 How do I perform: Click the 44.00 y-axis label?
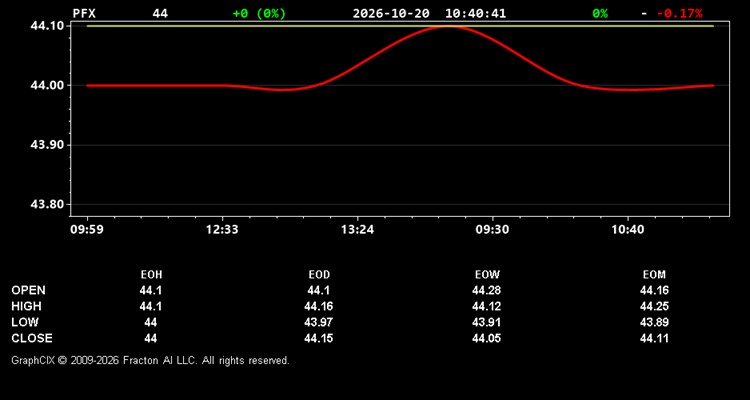click(x=47, y=86)
